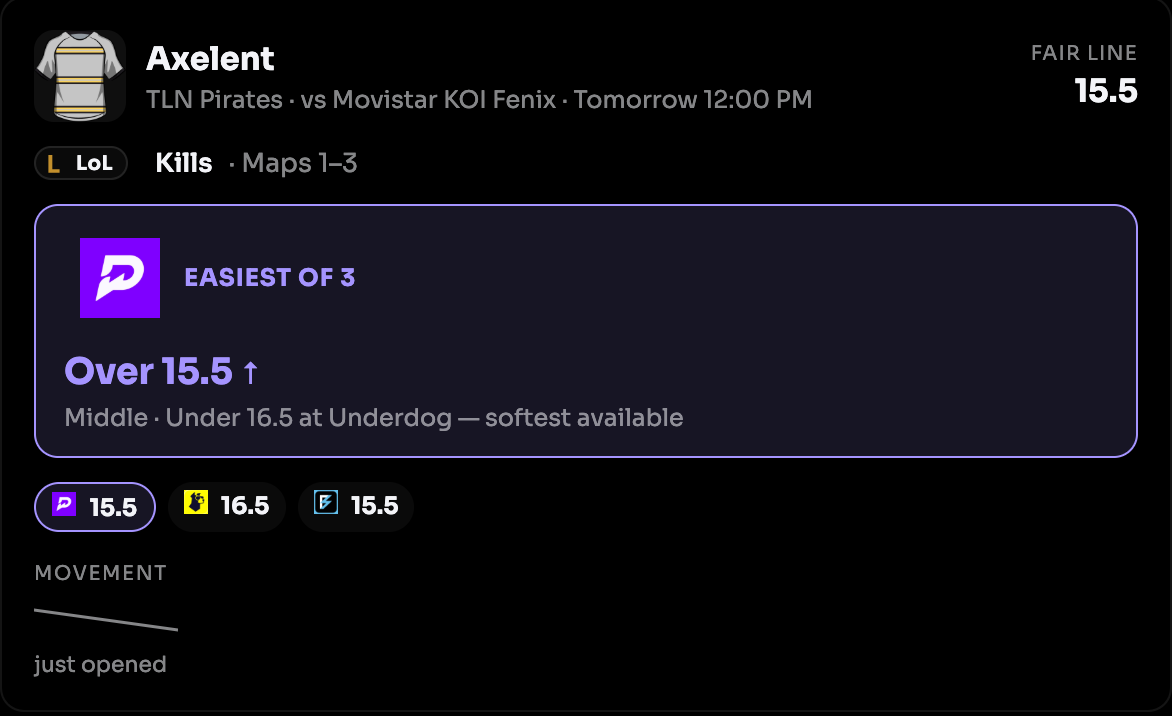The height and width of the screenshot is (716, 1172).
Task: Click the Fair Line 15.5 value
Action: 1105,91
